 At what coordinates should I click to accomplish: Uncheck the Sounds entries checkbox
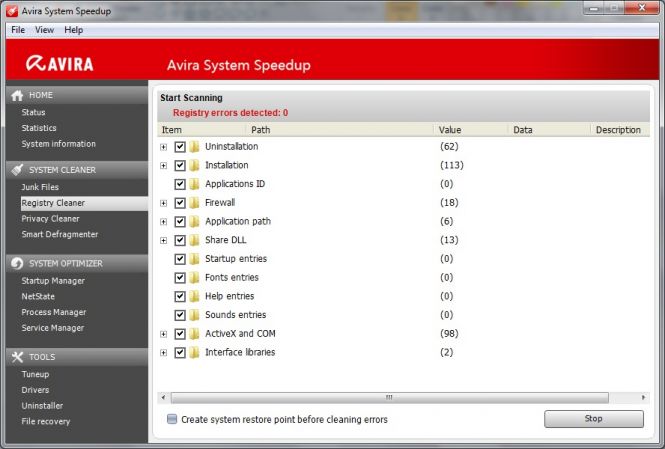click(180, 315)
